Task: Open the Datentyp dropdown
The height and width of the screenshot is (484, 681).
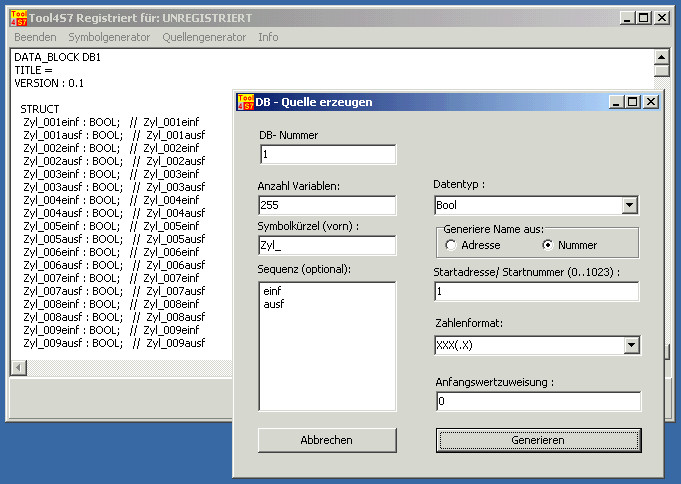Action: click(x=629, y=205)
